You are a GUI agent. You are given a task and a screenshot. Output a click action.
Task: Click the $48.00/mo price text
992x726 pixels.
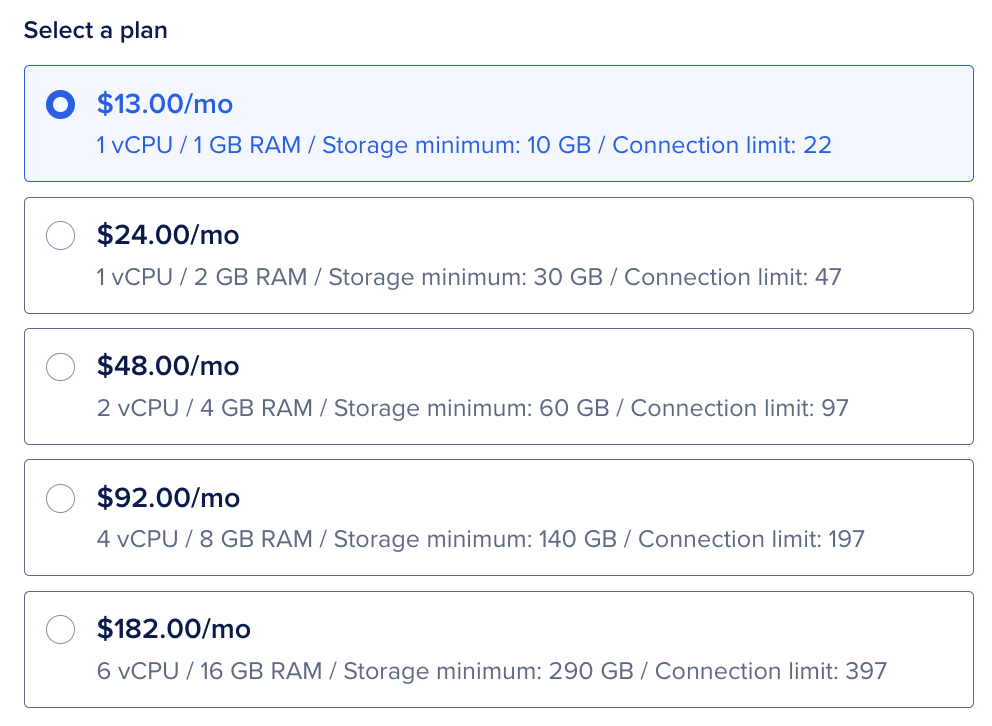click(168, 367)
